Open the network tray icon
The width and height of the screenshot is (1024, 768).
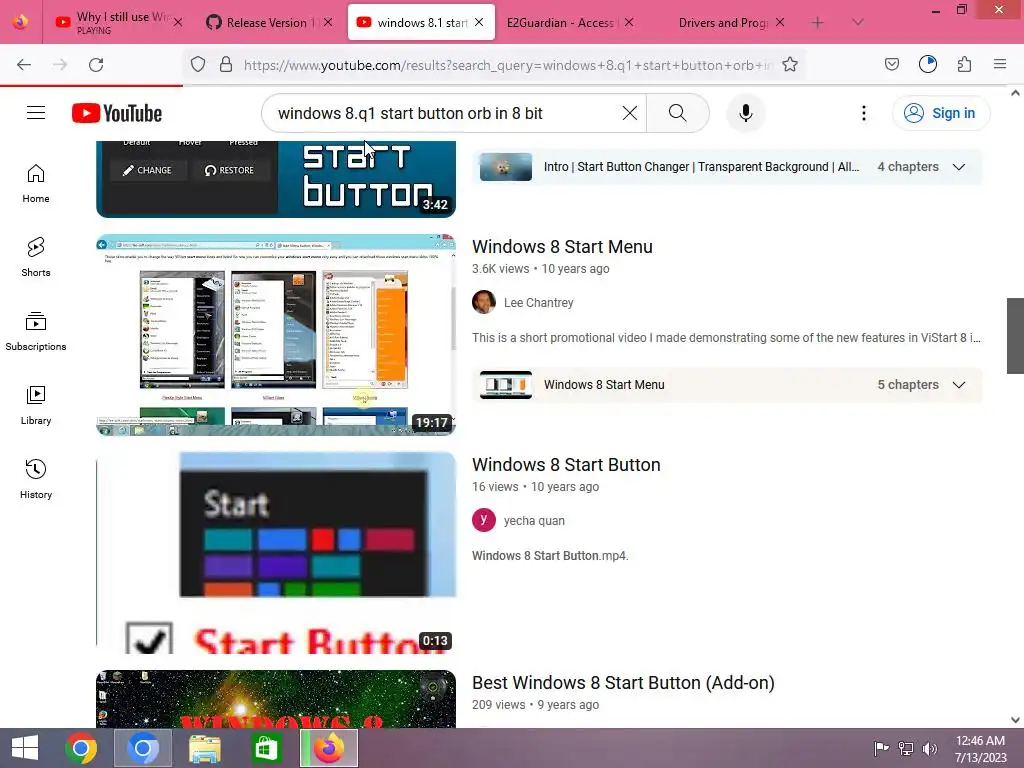click(x=906, y=748)
